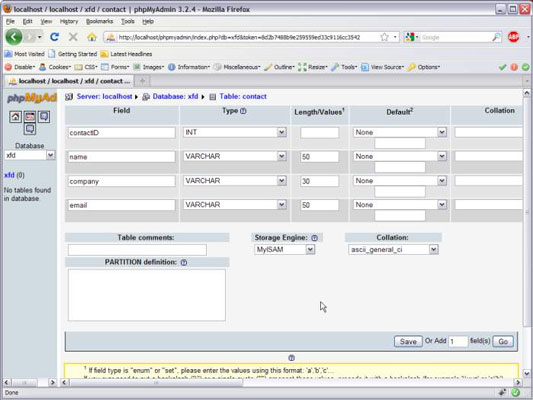Screen dimensions: 533x400
Task: Reload the page with the refresh icon
Action: point(54,37)
